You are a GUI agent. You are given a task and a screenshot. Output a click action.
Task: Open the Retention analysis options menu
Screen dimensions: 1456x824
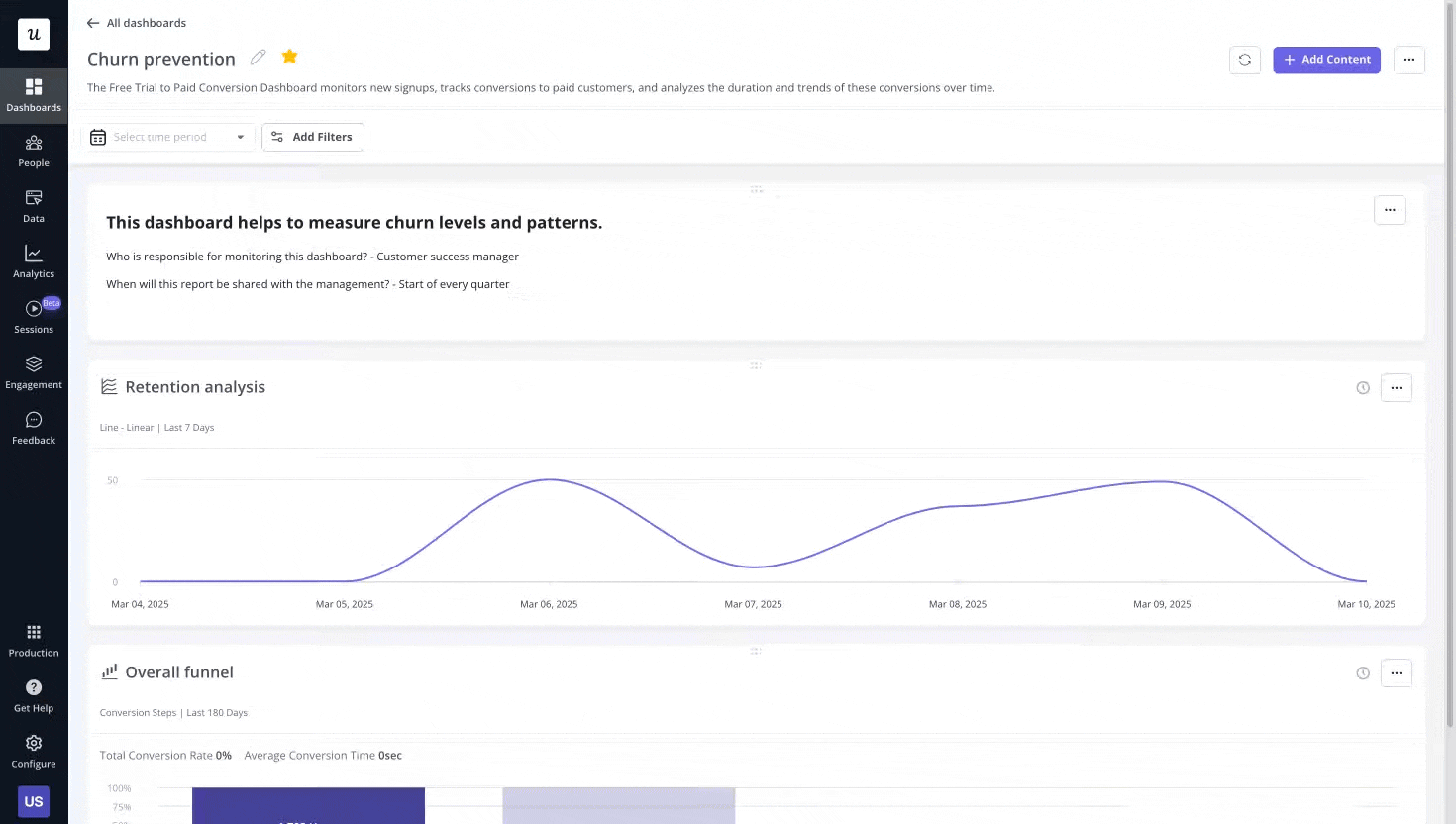1397,387
